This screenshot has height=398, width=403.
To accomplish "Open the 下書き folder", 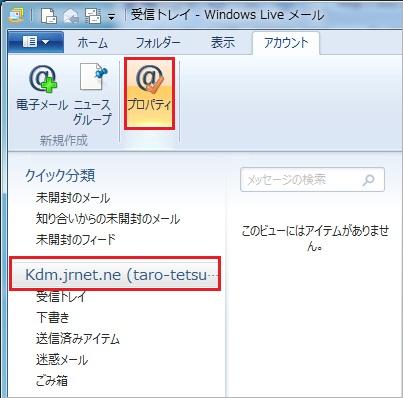I will [53, 317].
